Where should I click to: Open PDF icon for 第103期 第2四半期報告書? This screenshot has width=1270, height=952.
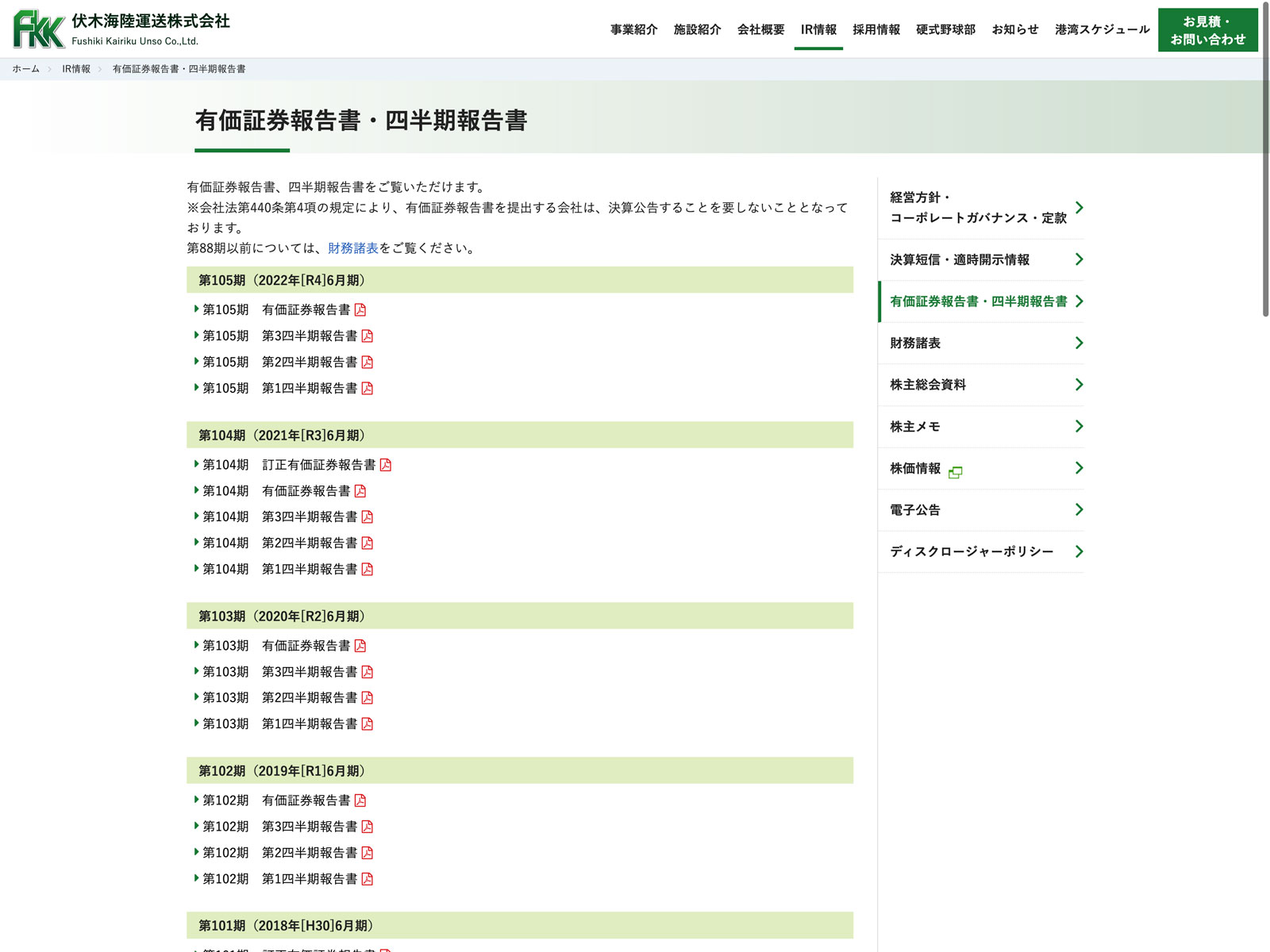click(x=368, y=698)
